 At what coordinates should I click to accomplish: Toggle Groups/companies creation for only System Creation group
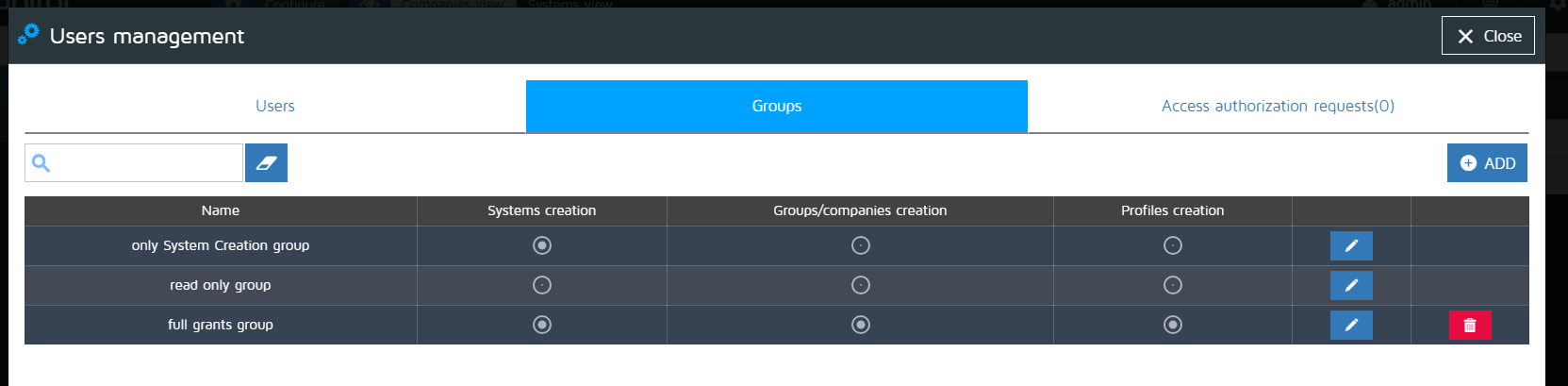click(x=861, y=245)
